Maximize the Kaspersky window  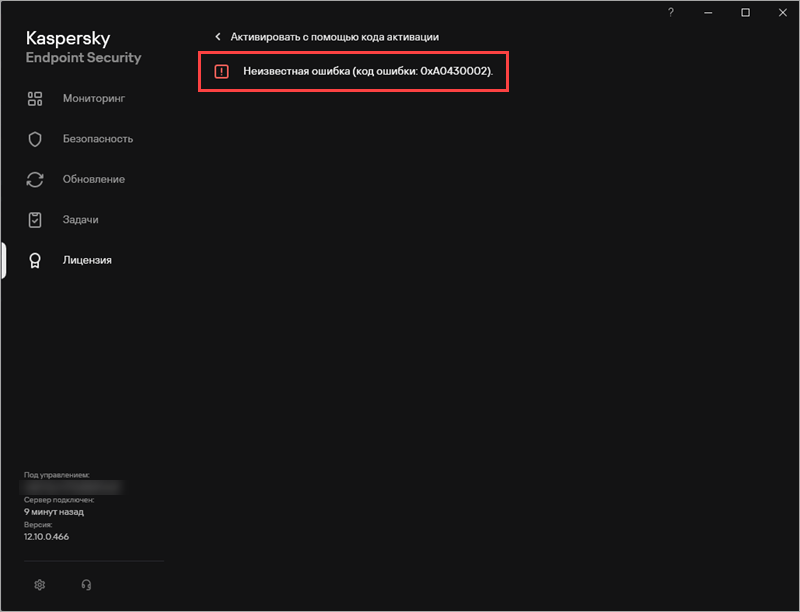(x=745, y=12)
